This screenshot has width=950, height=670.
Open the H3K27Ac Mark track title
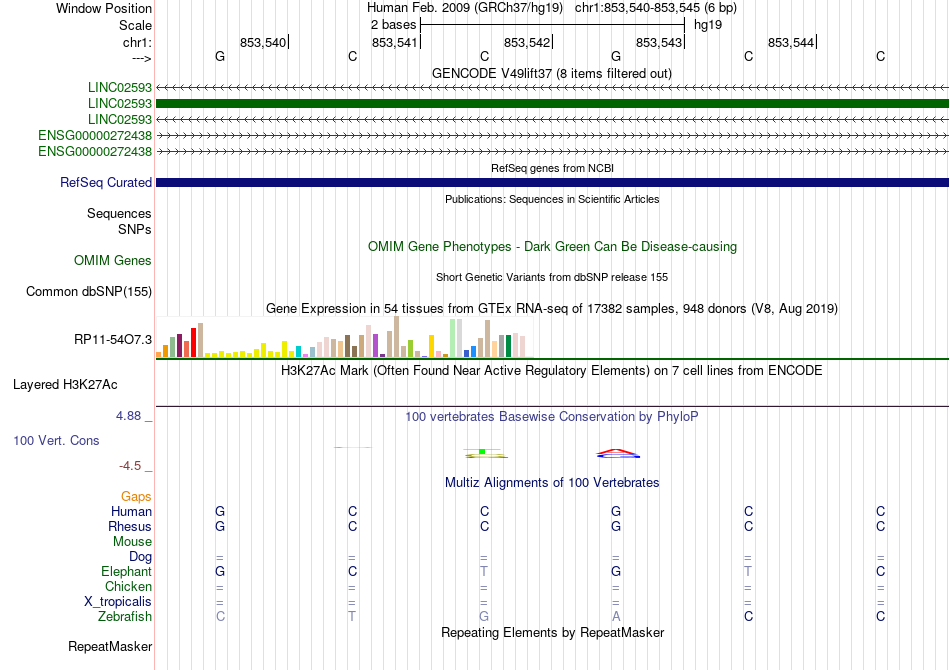tap(552, 370)
